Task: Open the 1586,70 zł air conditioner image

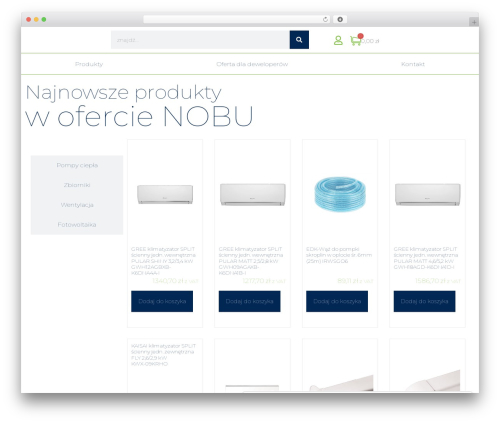Action: click(x=428, y=194)
